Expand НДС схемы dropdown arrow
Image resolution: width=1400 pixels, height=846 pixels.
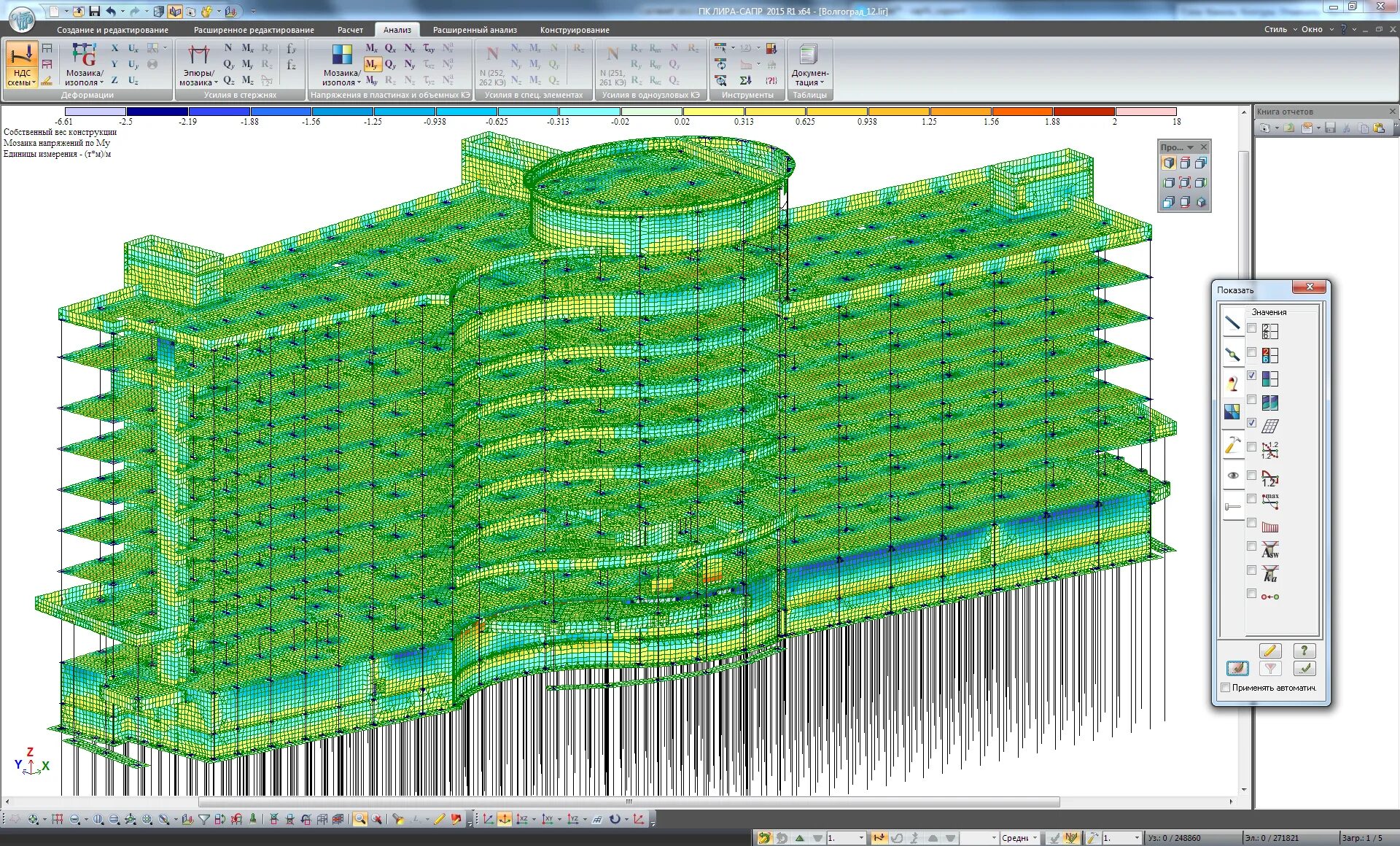click(x=34, y=83)
